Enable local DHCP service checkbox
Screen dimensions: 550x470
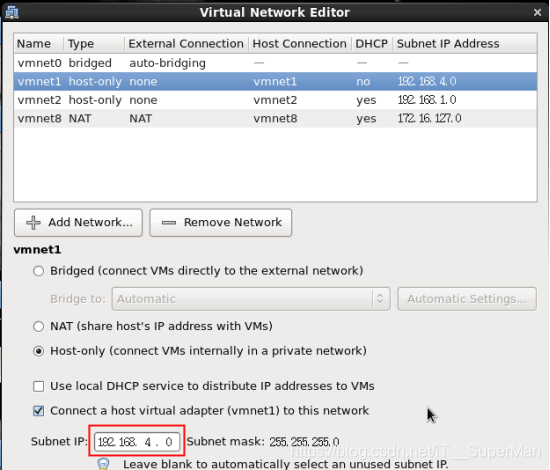(39, 386)
